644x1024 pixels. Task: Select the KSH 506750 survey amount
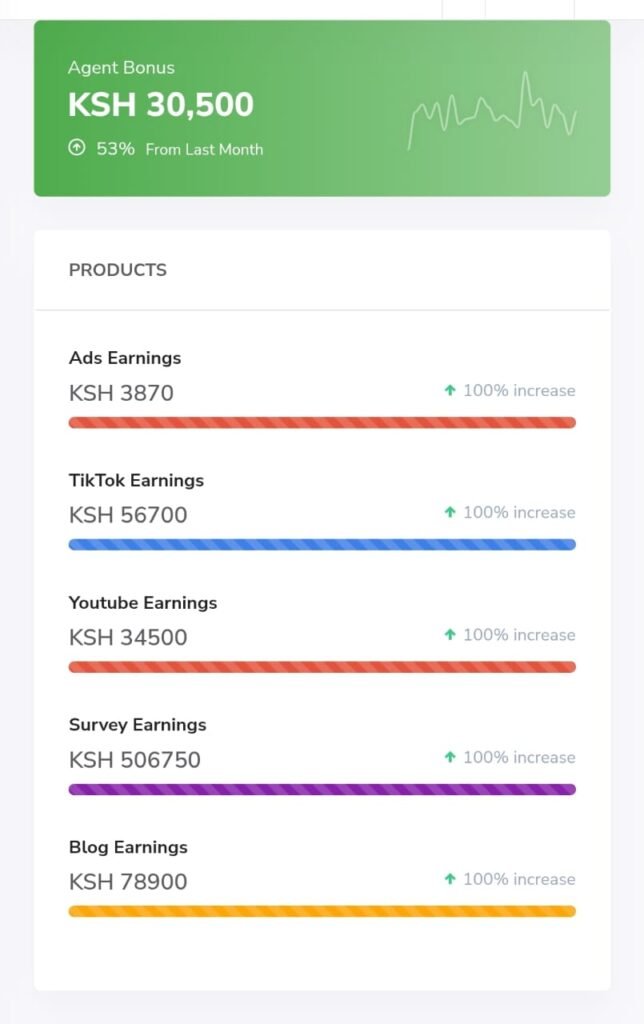[135, 760]
